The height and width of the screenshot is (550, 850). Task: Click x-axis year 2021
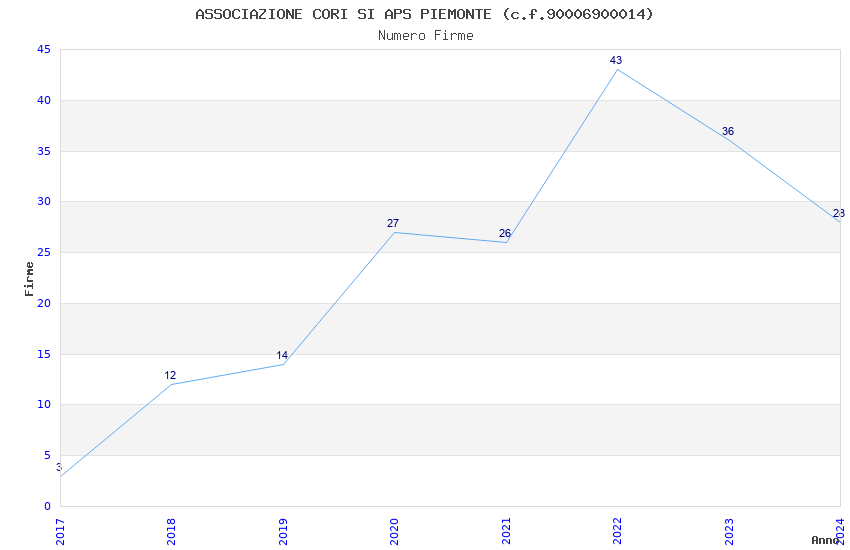(506, 532)
